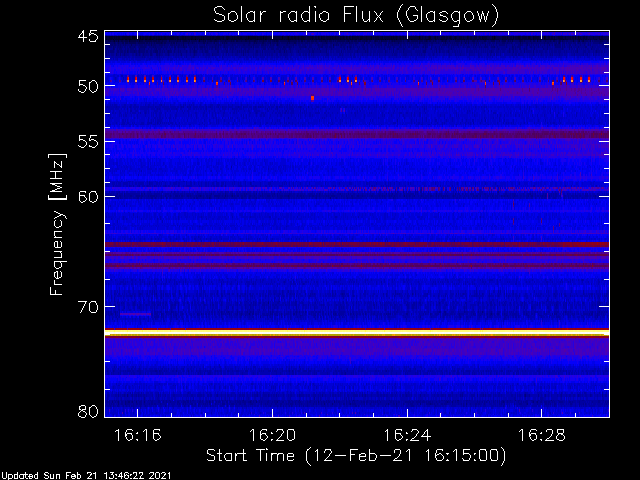Viewport: 640px width, 480px height.
Task: Click the plot title "Solar radio Flux (Glasgow)"
Action: click(356, 16)
